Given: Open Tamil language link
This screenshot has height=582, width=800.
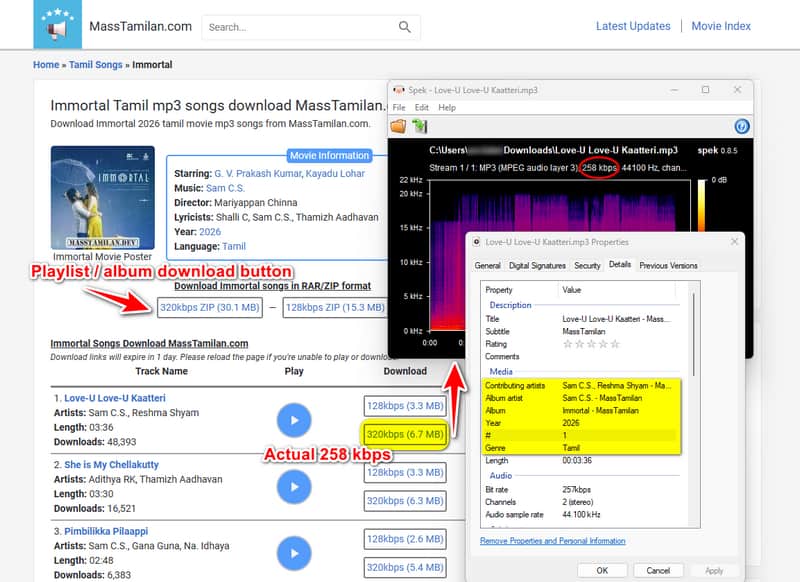Looking at the screenshot, I should click(234, 246).
